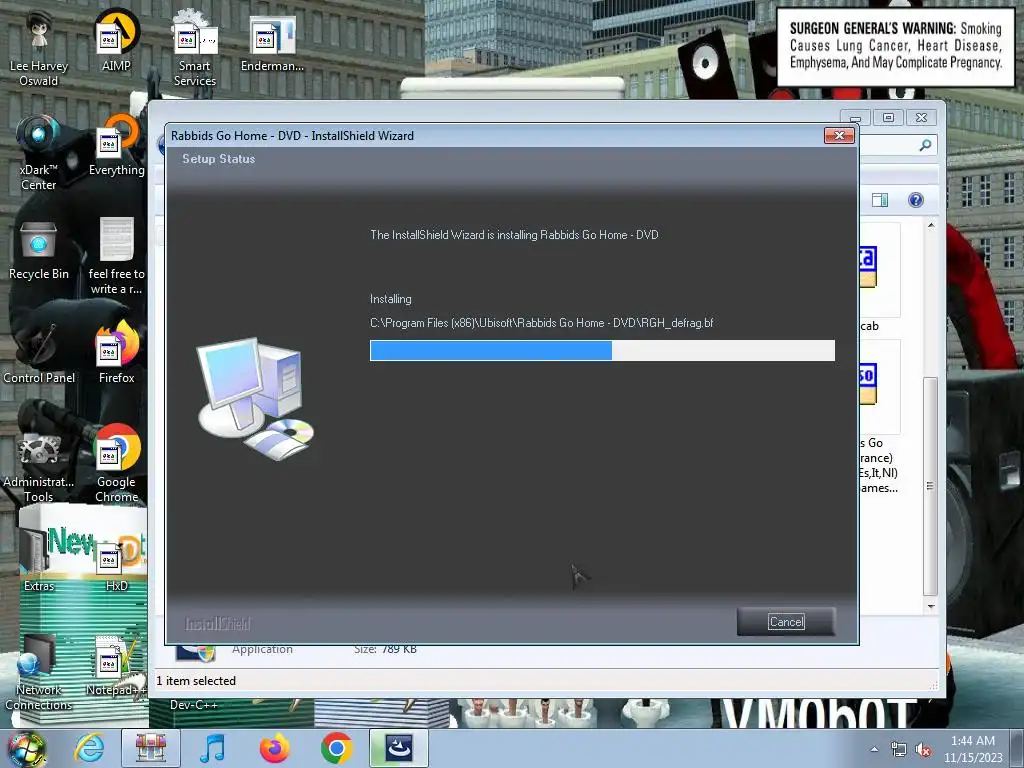Maximize the background Explorer window

coord(888,118)
